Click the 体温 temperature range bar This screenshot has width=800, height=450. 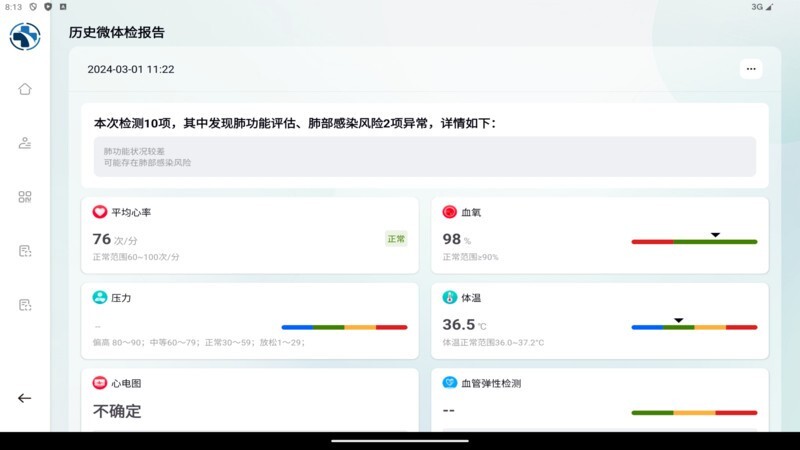click(694, 327)
